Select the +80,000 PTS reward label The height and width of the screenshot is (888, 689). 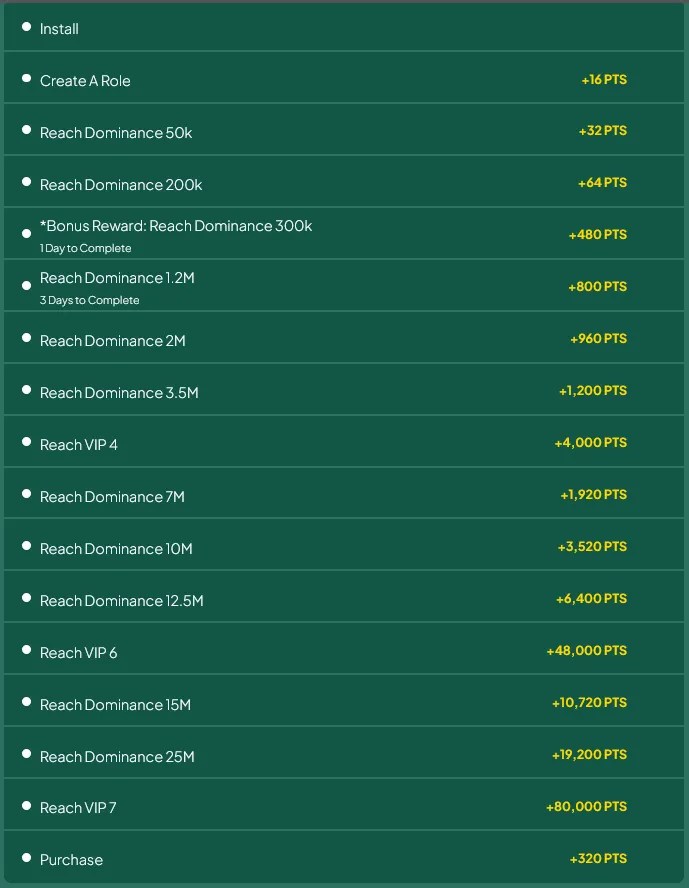[x=586, y=807]
